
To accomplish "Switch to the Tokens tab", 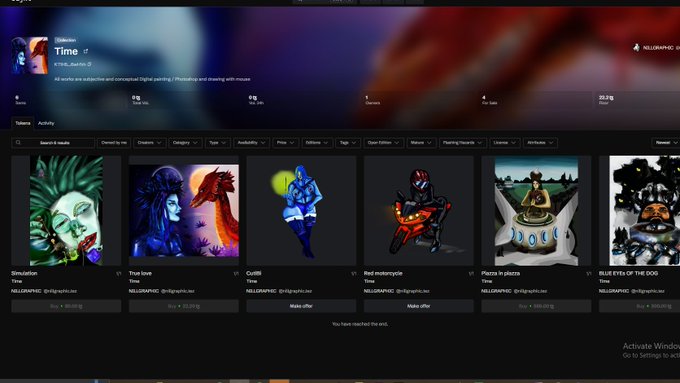I will pos(23,123).
